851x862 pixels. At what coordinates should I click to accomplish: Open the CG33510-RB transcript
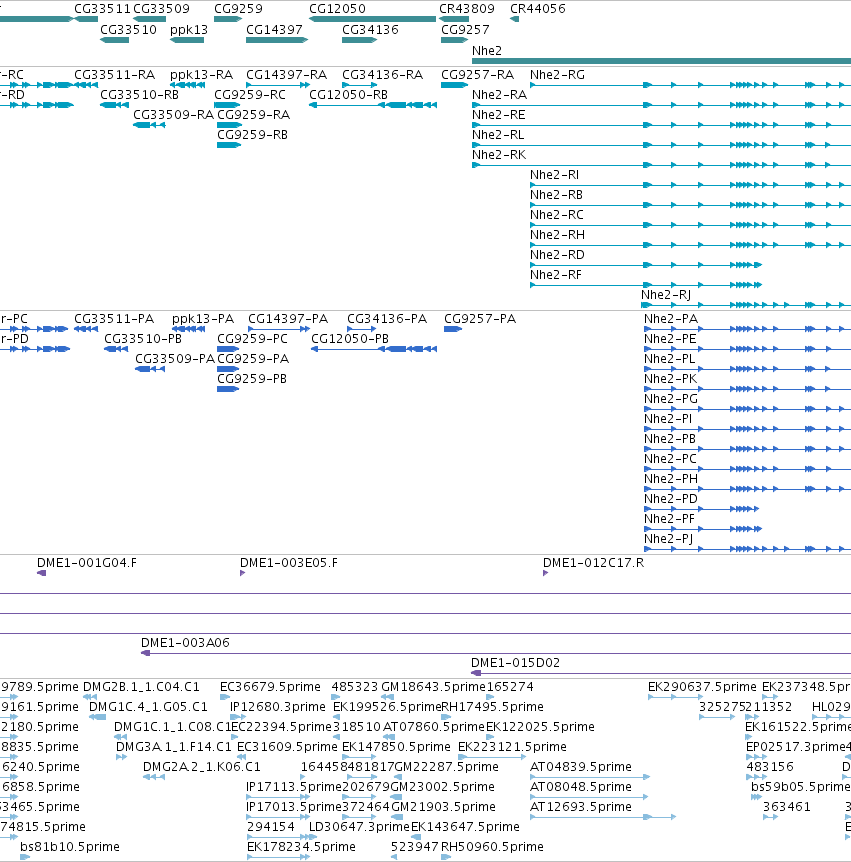(114, 105)
